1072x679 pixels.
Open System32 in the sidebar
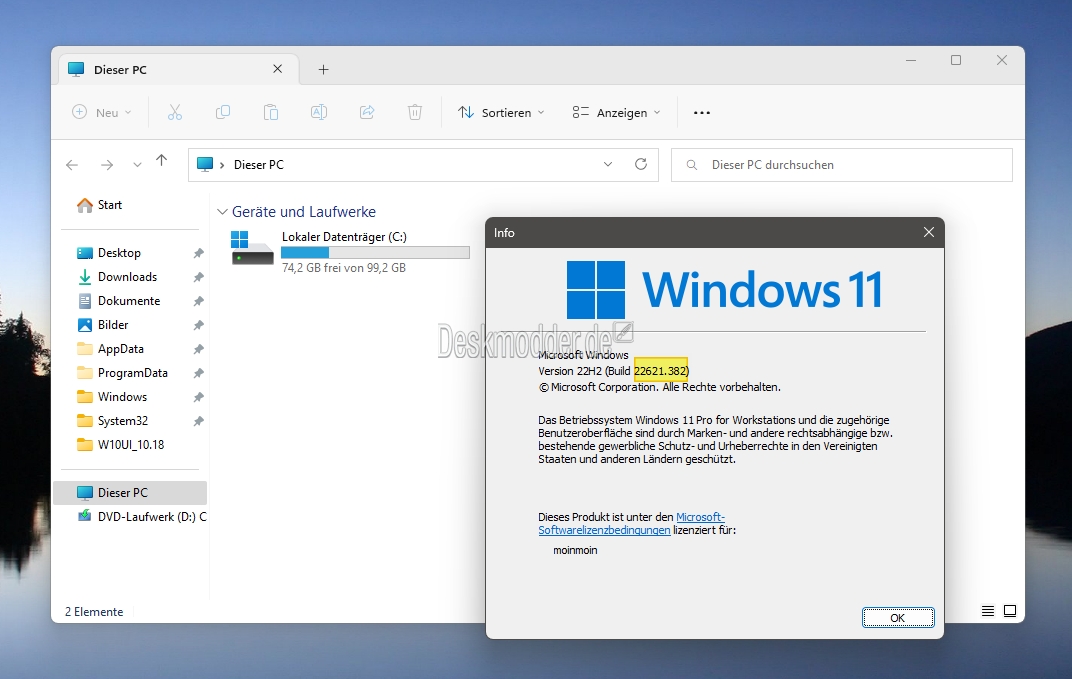(122, 421)
